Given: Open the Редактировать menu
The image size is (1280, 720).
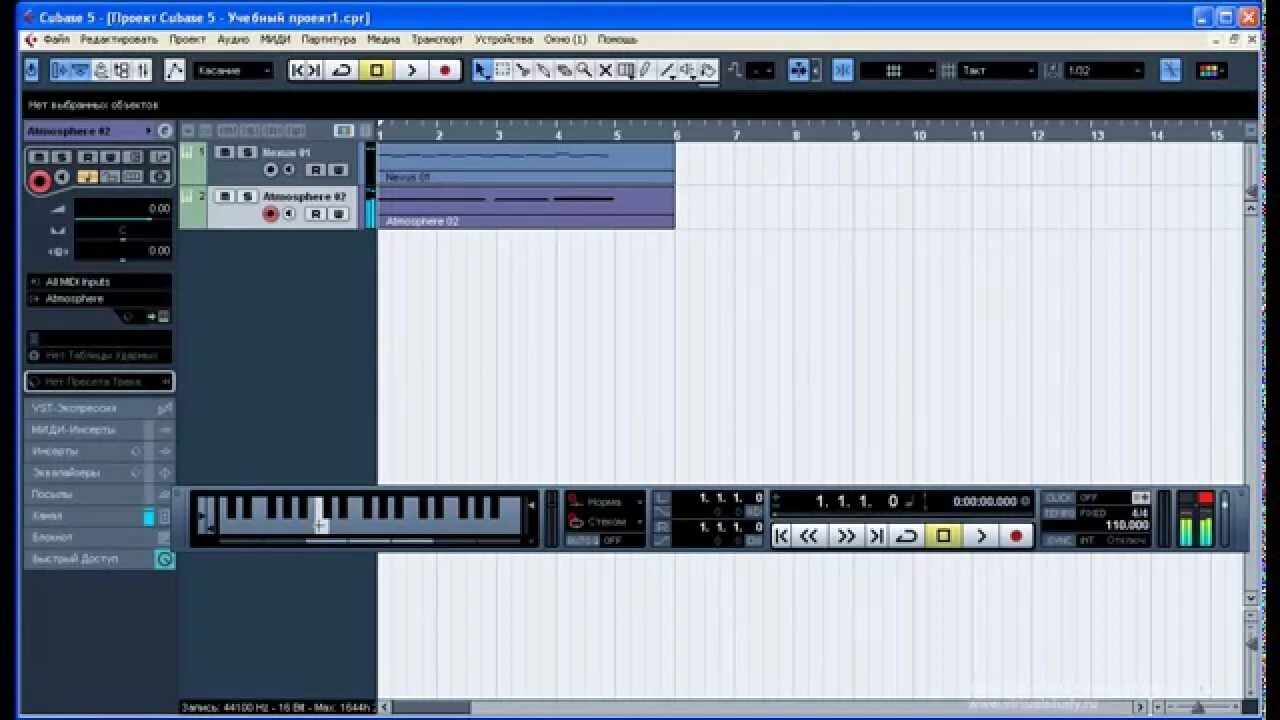Looking at the screenshot, I should tap(119, 39).
